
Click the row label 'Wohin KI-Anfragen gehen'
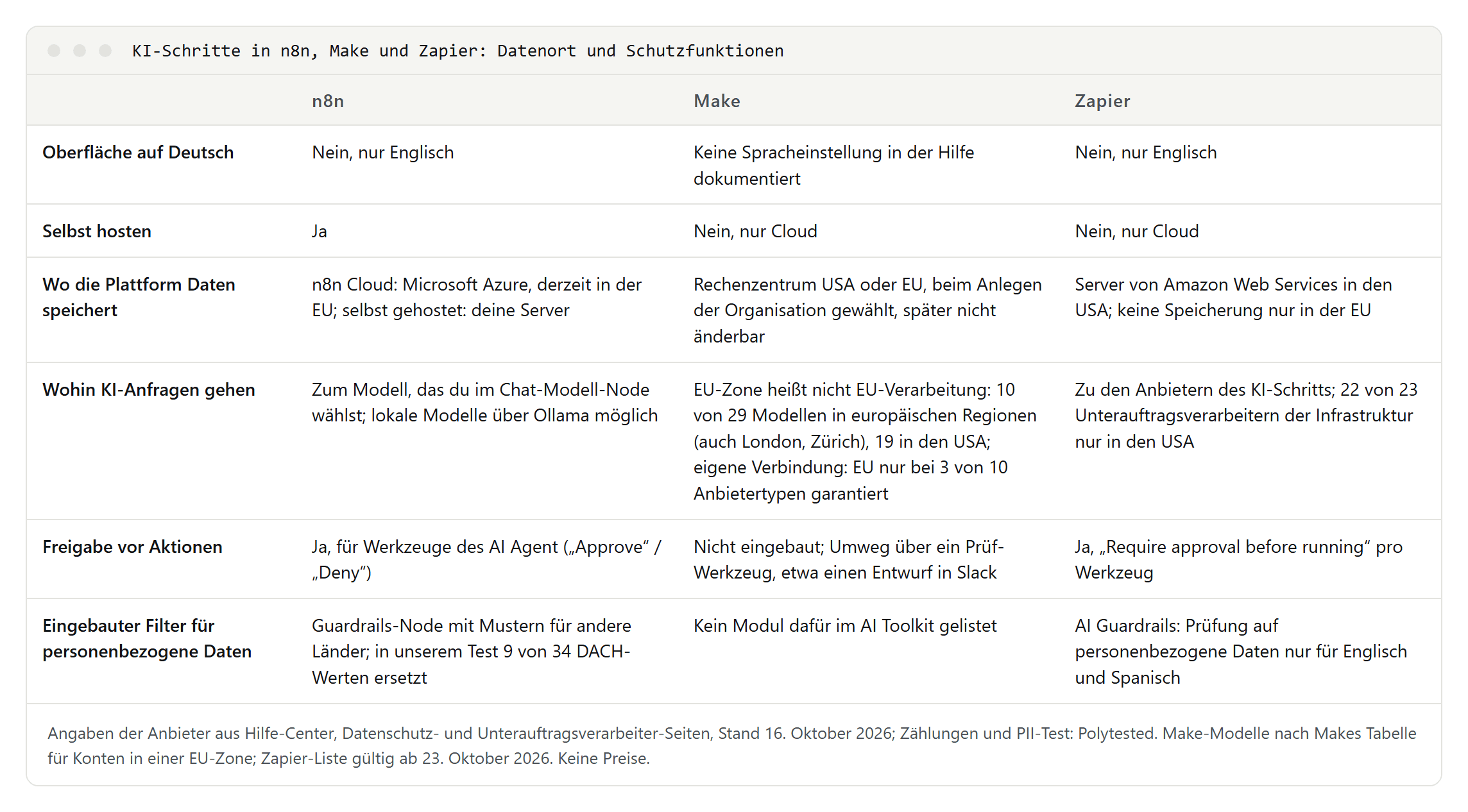(149, 389)
